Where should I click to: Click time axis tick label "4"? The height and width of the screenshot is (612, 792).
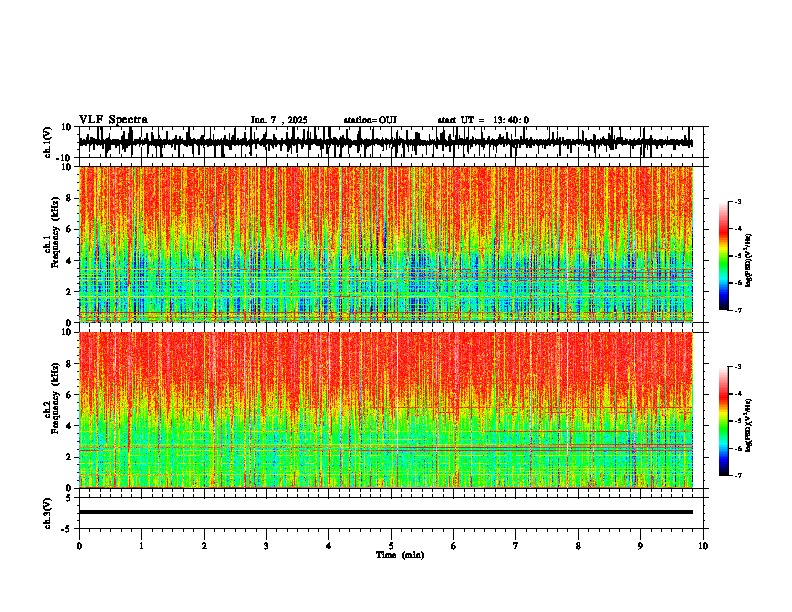[329, 546]
